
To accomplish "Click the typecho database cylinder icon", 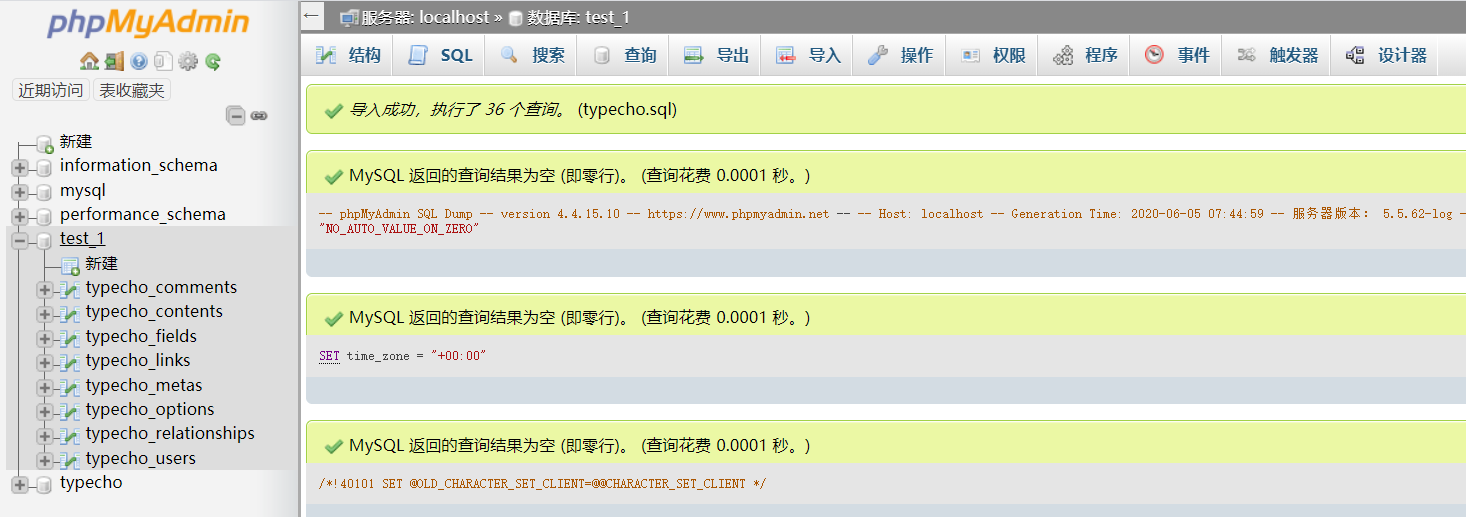I will (x=44, y=485).
